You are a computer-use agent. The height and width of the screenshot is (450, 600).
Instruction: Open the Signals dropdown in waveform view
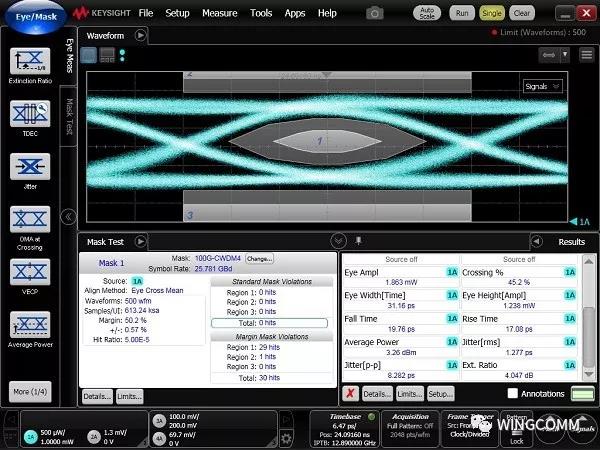(543, 86)
